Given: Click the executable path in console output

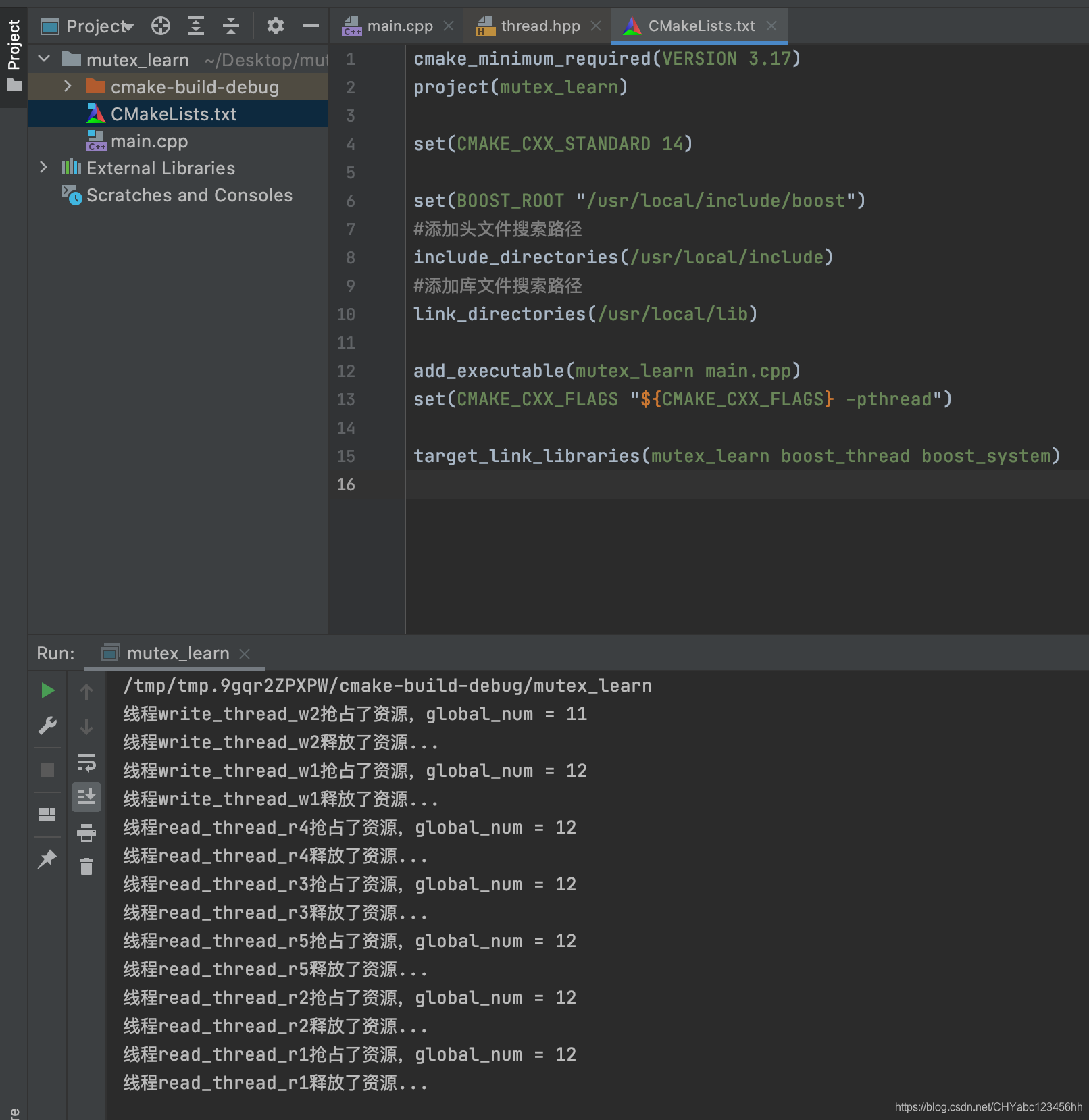Looking at the screenshot, I should (388, 686).
